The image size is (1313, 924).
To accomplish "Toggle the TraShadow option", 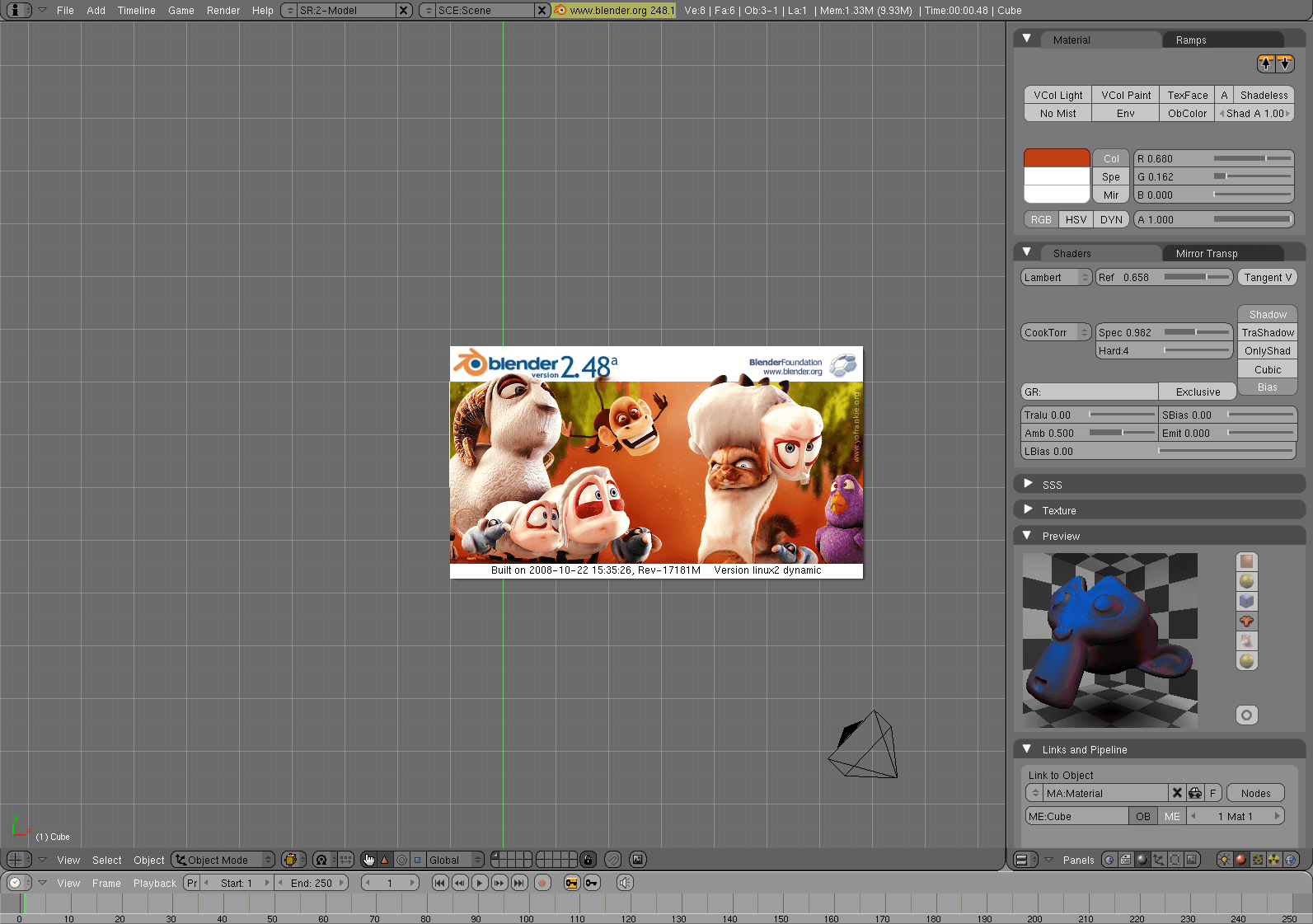I will tap(1268, 332).
